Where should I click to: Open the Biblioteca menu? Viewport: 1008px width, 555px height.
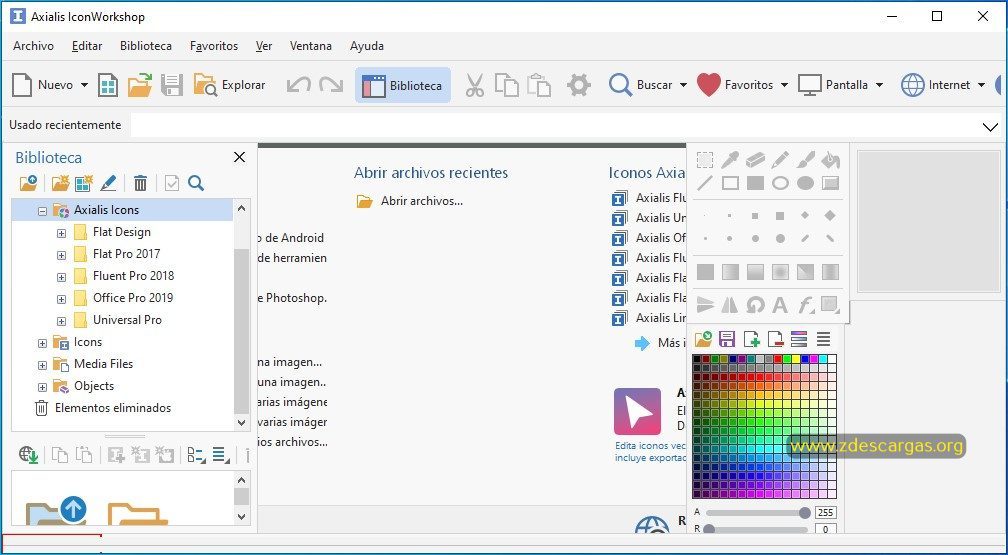pyautogui.click(x=146, y=46)
